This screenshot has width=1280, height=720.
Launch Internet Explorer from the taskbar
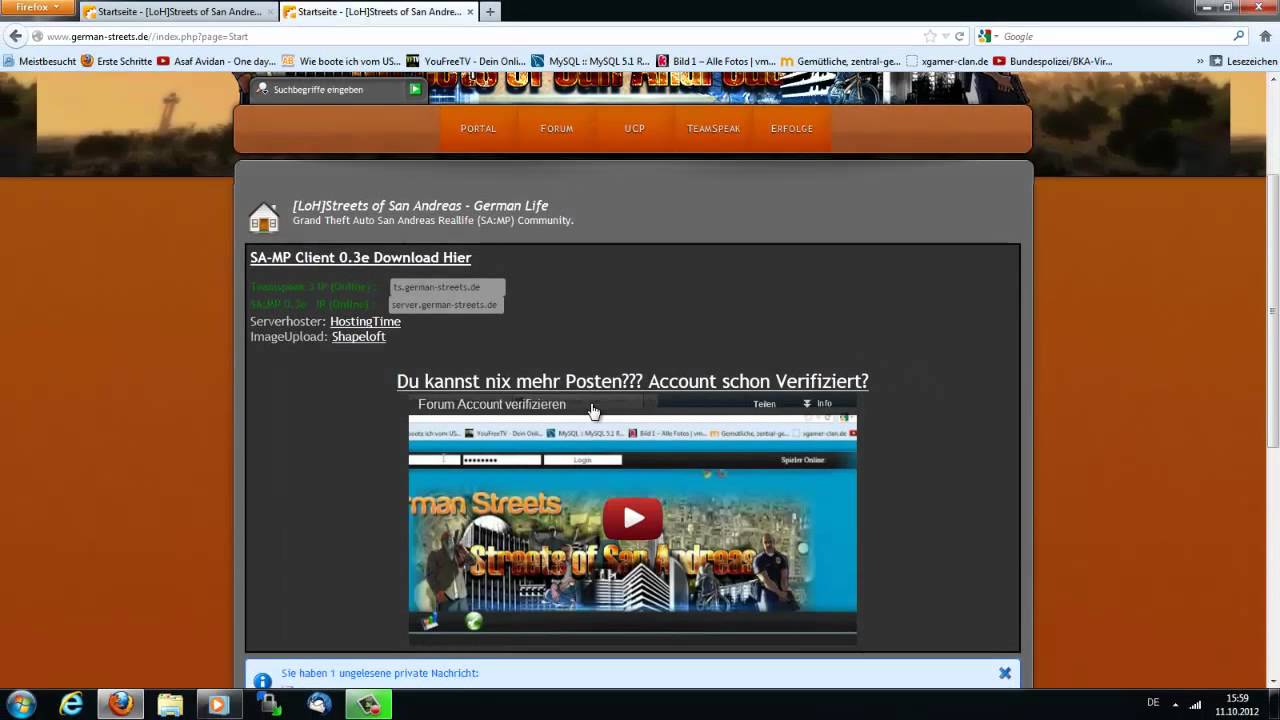tap(71, 704)
